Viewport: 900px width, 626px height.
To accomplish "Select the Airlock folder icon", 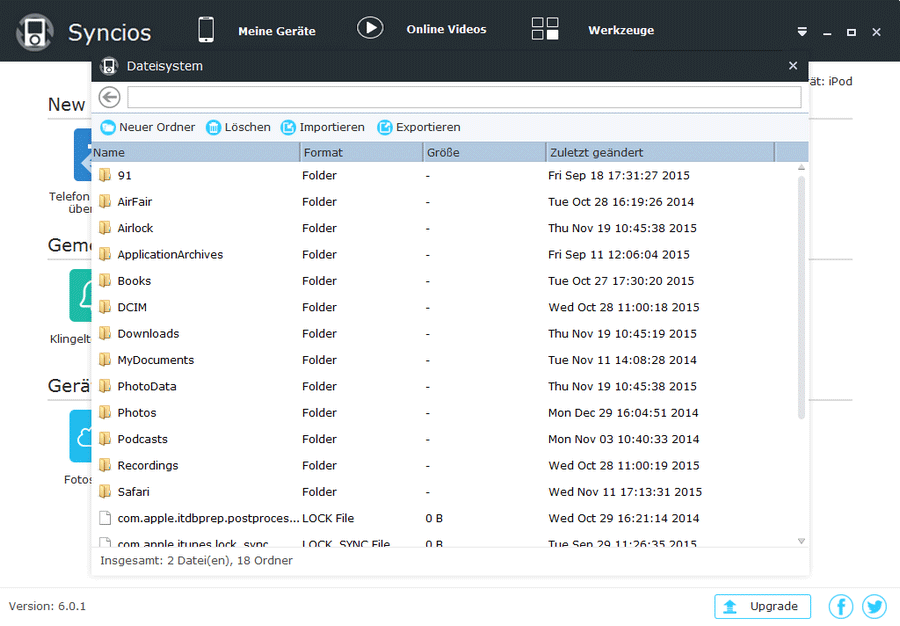I will pyautogui.click(x=104, y=228).
